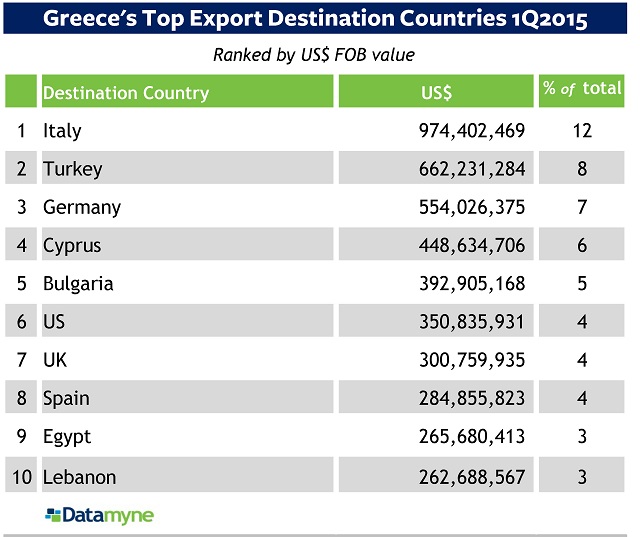The width and height of the screenshot is (640, 537).
Task: Click the Lebanon country cell
Action: (x=80, y=477)
